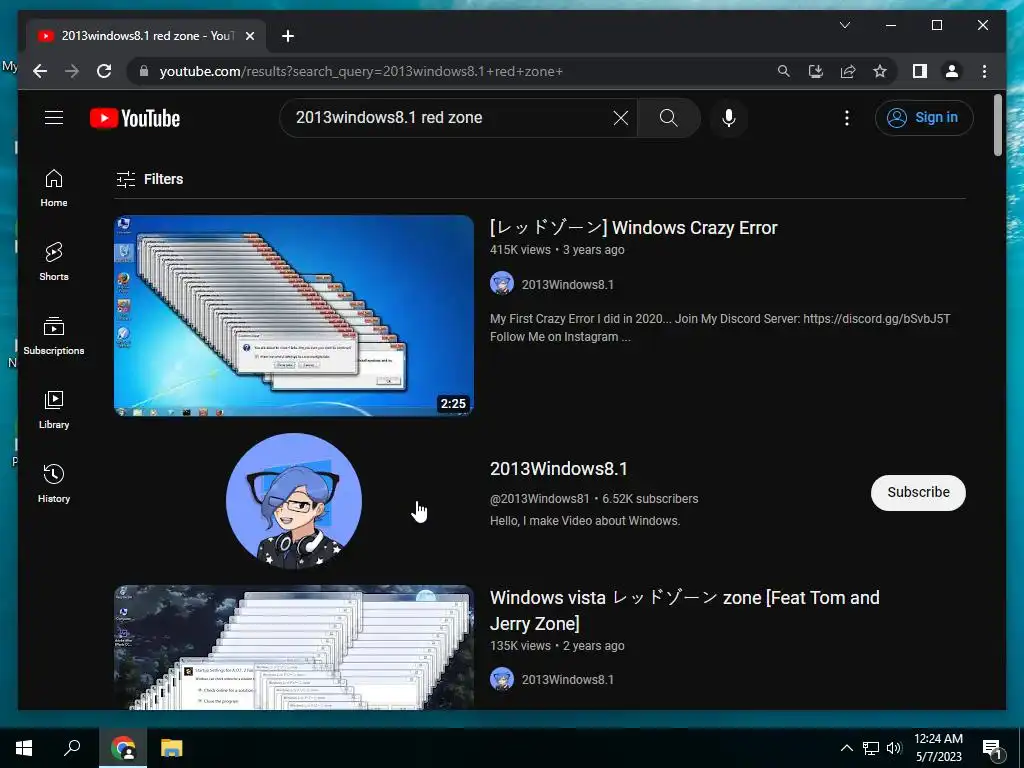Start voice search with the microphone icon

coord(729,118)
